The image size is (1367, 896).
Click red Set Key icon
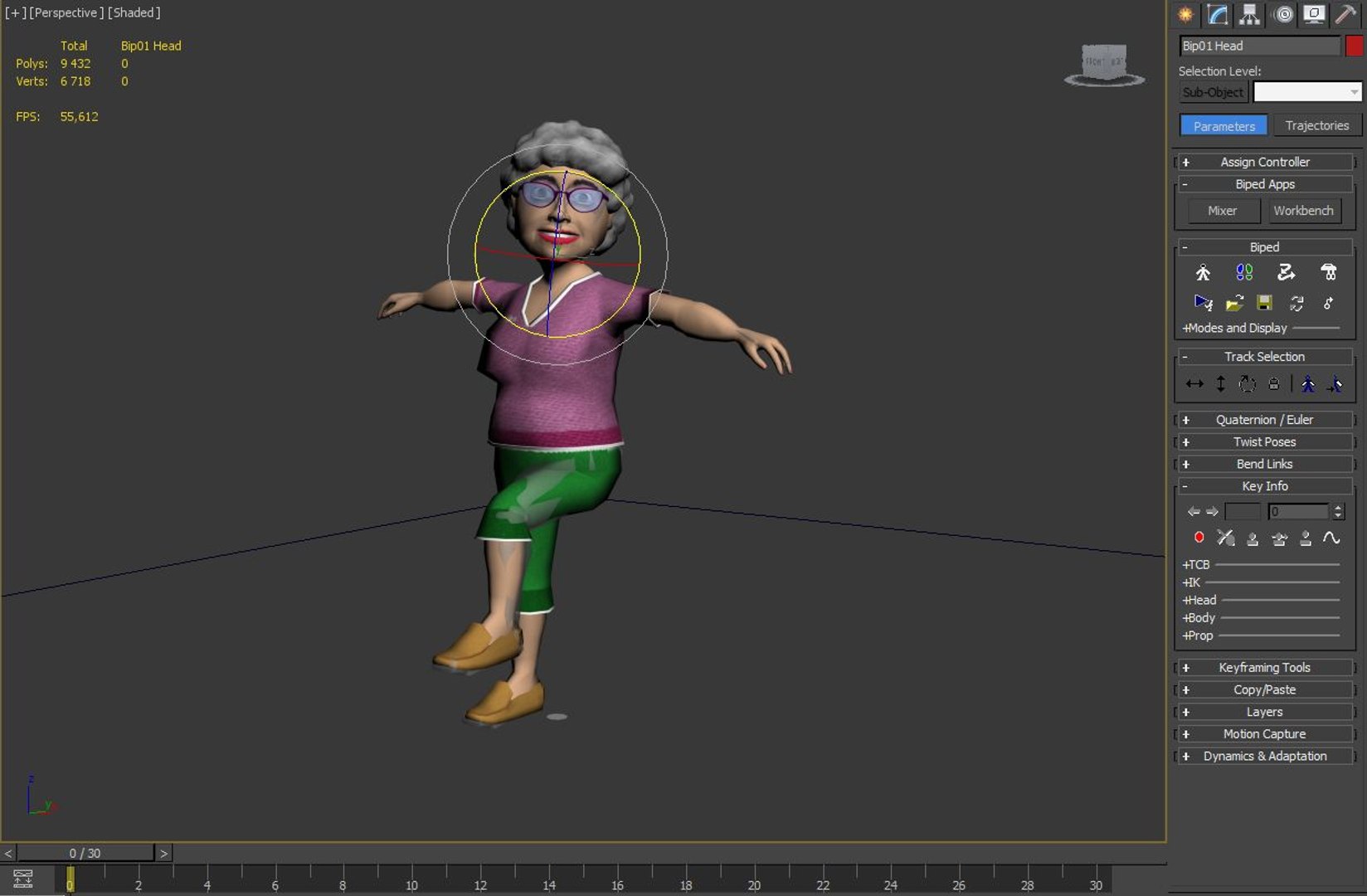(x=1199, y=538)
